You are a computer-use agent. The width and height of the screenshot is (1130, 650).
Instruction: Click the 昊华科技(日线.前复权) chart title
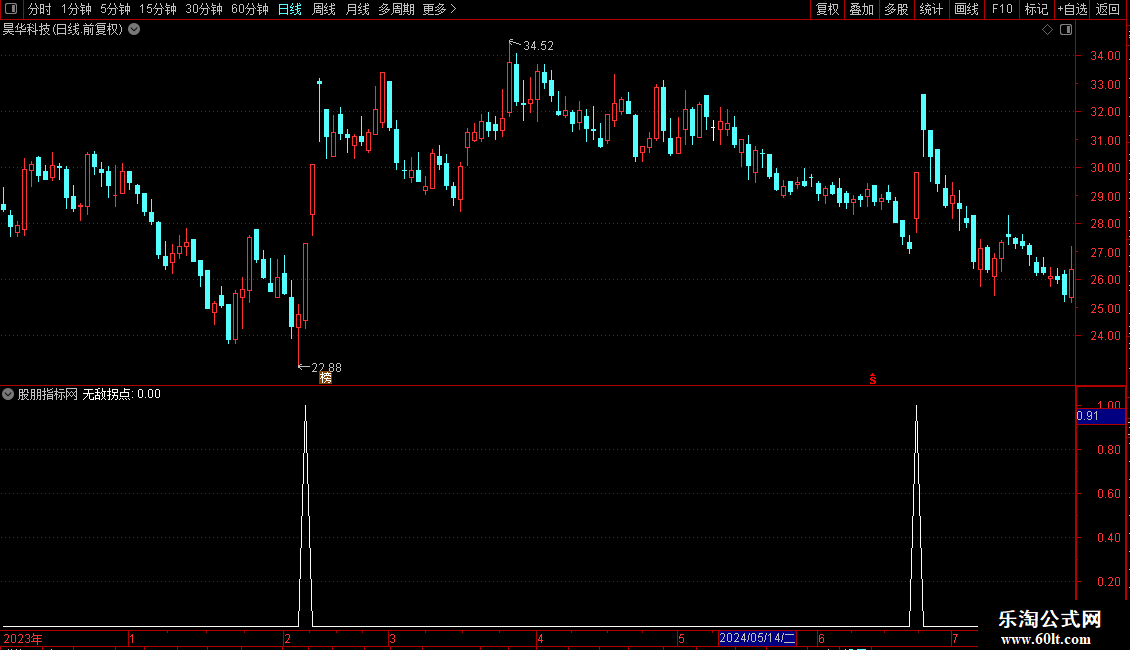tap(63, 30)
